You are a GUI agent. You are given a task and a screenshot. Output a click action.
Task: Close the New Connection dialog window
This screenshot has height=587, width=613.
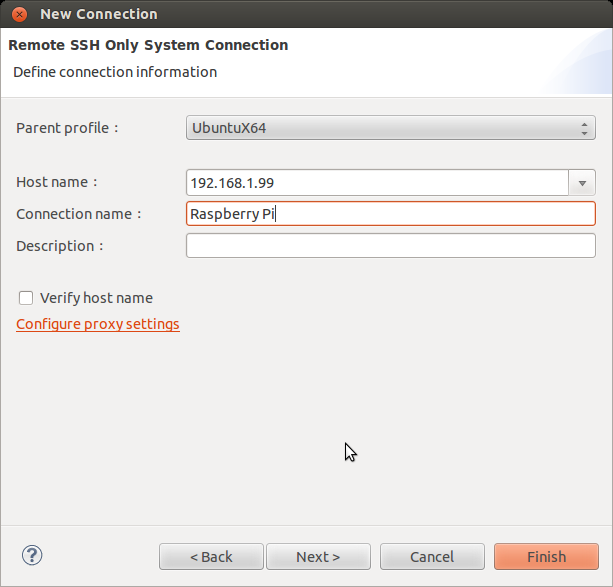pos(18,14)
